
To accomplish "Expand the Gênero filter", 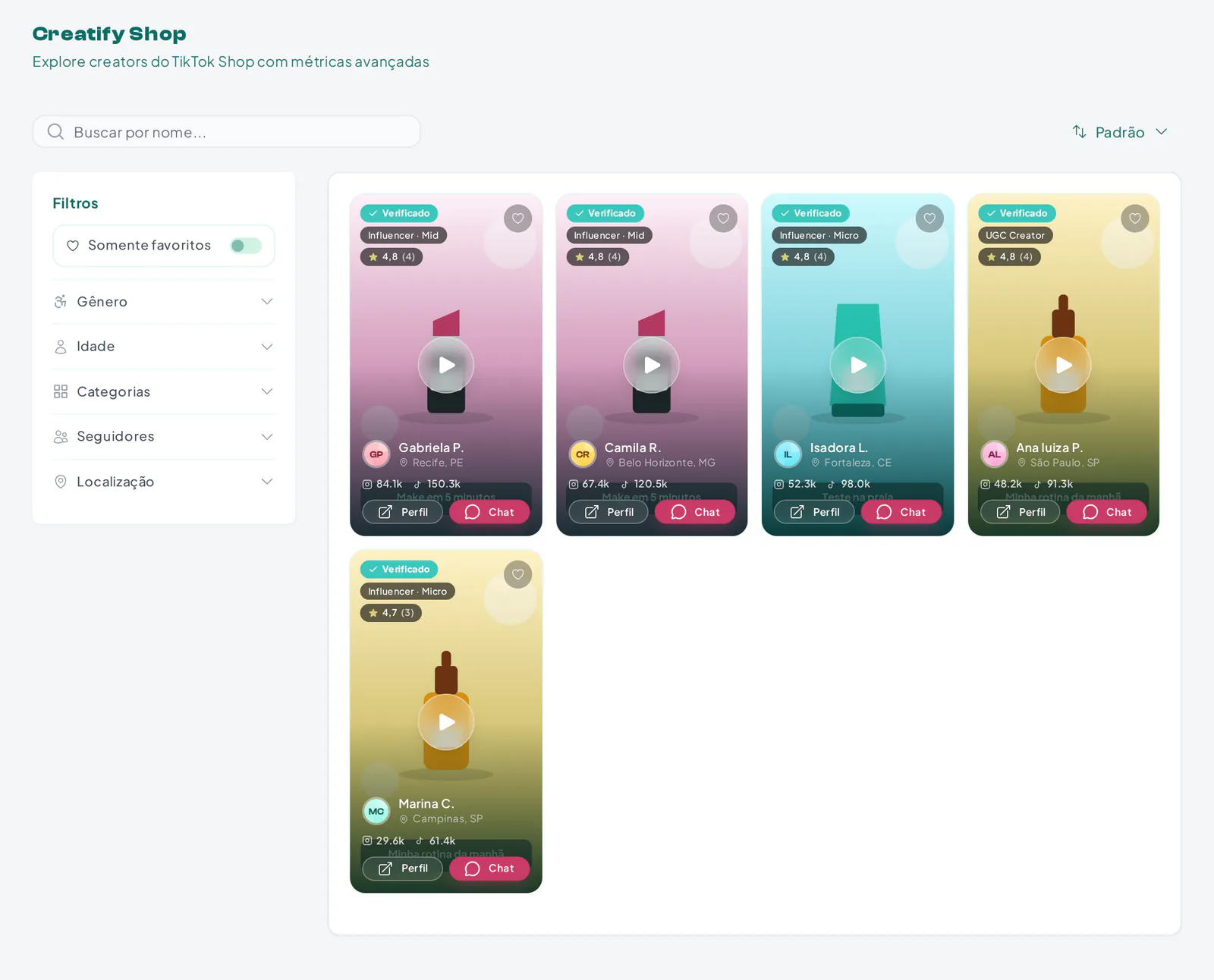I will [x=164, y=302].
